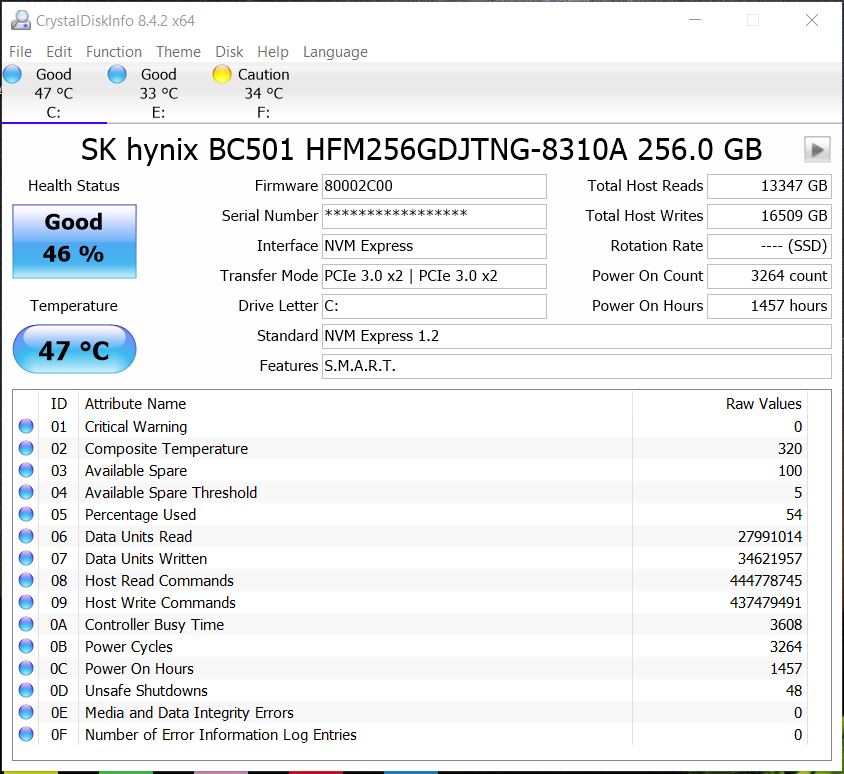The image size is (844, 774).
Task: Click the blue dot next to Percentage Used
Action: pos(25,514)
